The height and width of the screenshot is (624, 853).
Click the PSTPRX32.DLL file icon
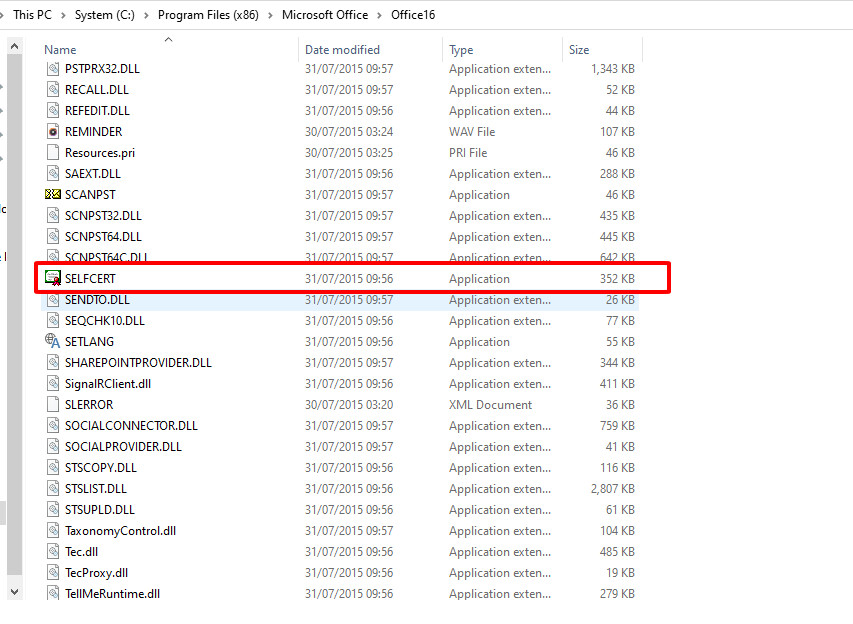[x=53, y=69]
